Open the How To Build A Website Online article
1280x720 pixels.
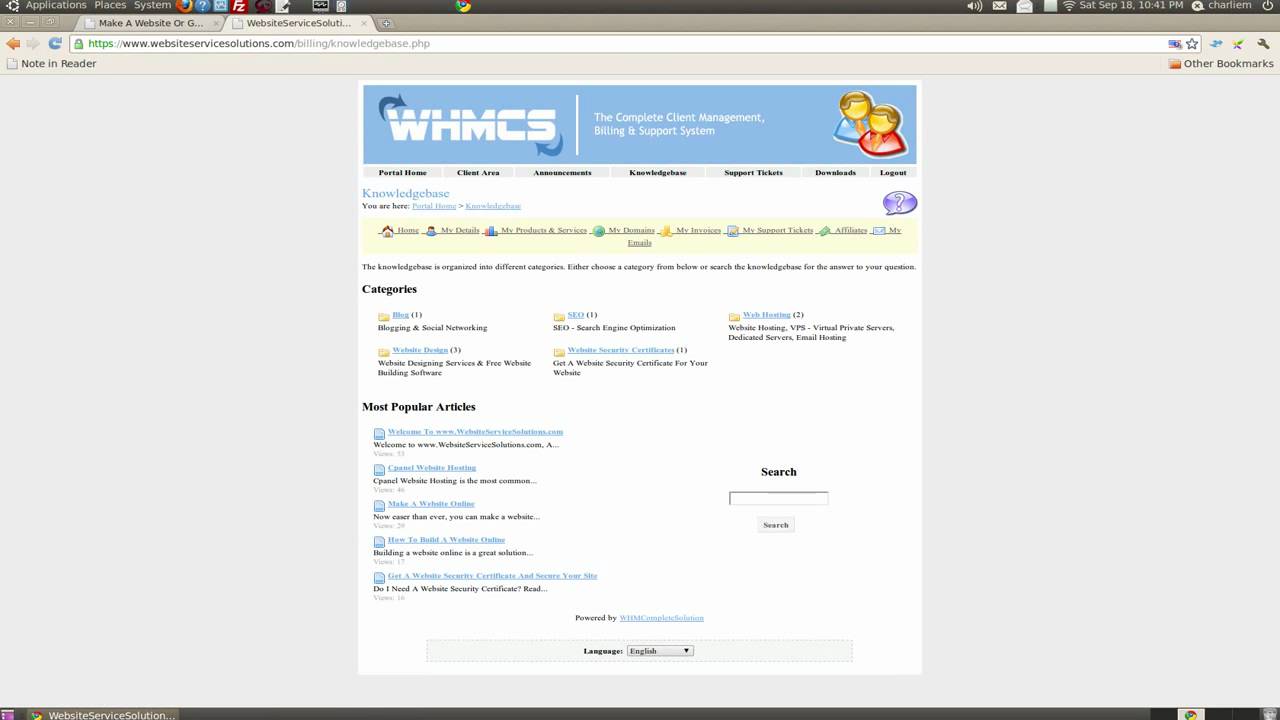(446, 540)
